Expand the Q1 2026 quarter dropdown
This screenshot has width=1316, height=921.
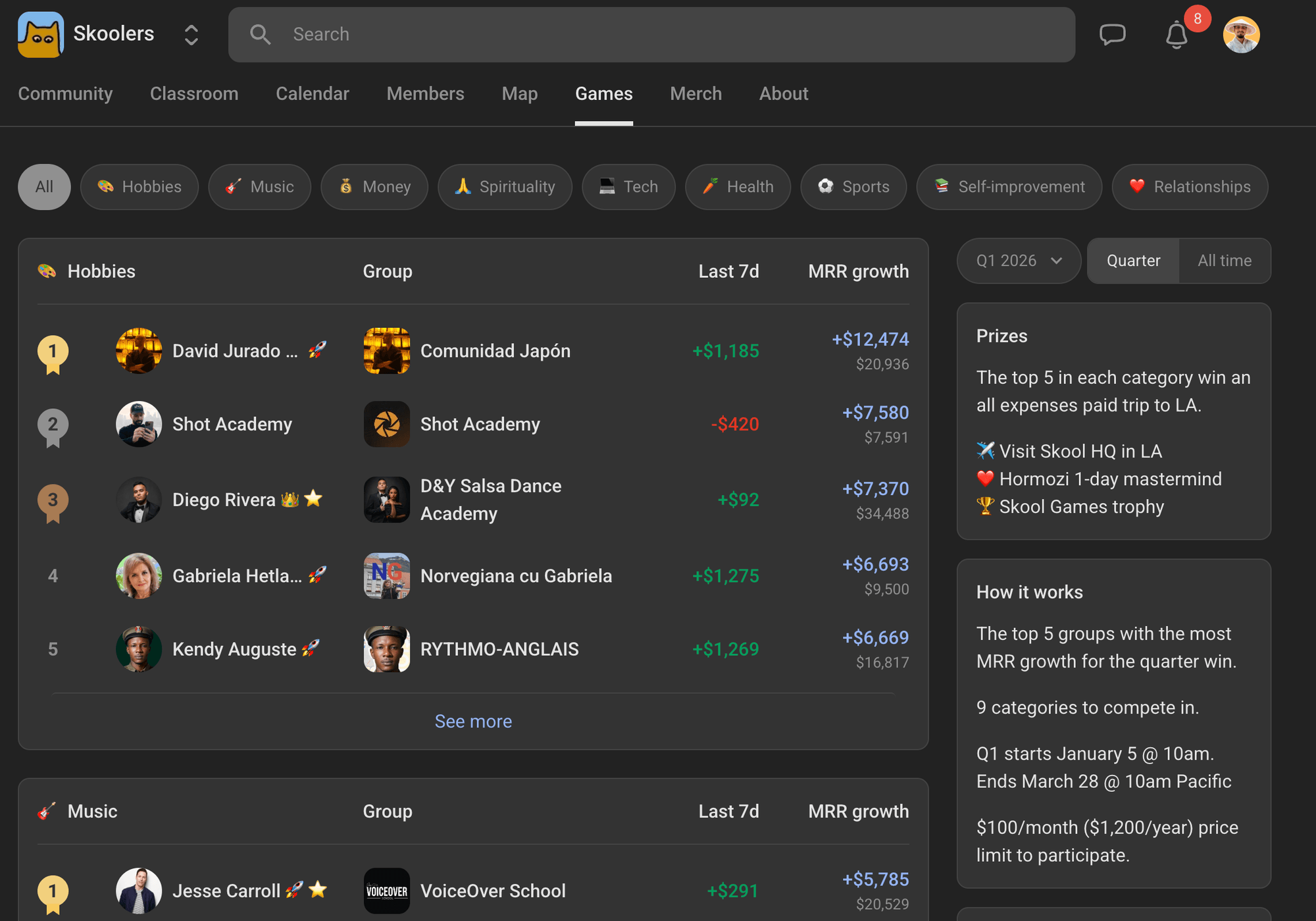(1019, 261)
